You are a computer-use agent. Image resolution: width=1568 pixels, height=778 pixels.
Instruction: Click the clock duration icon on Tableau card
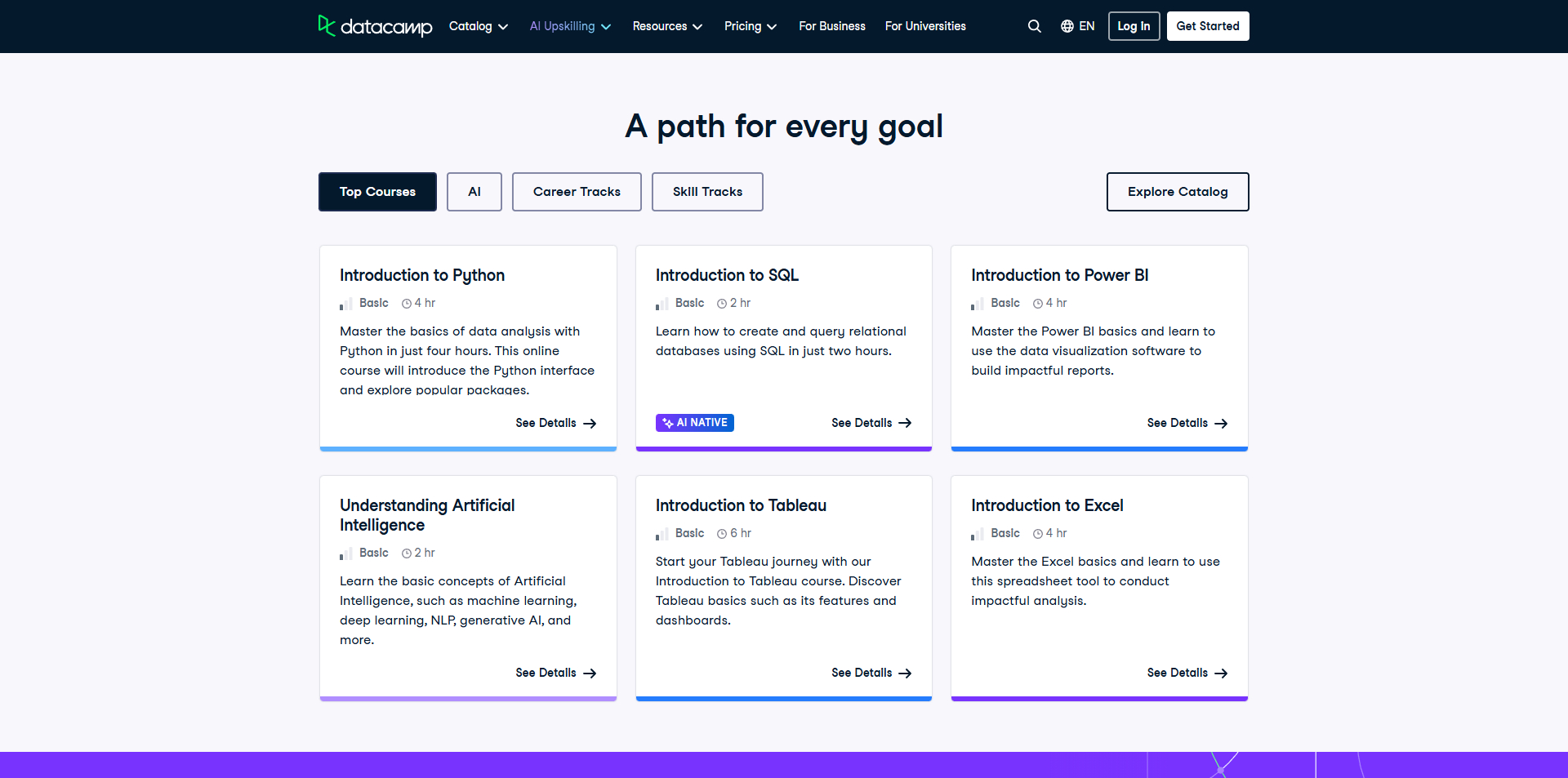click(x=722, y=534)
